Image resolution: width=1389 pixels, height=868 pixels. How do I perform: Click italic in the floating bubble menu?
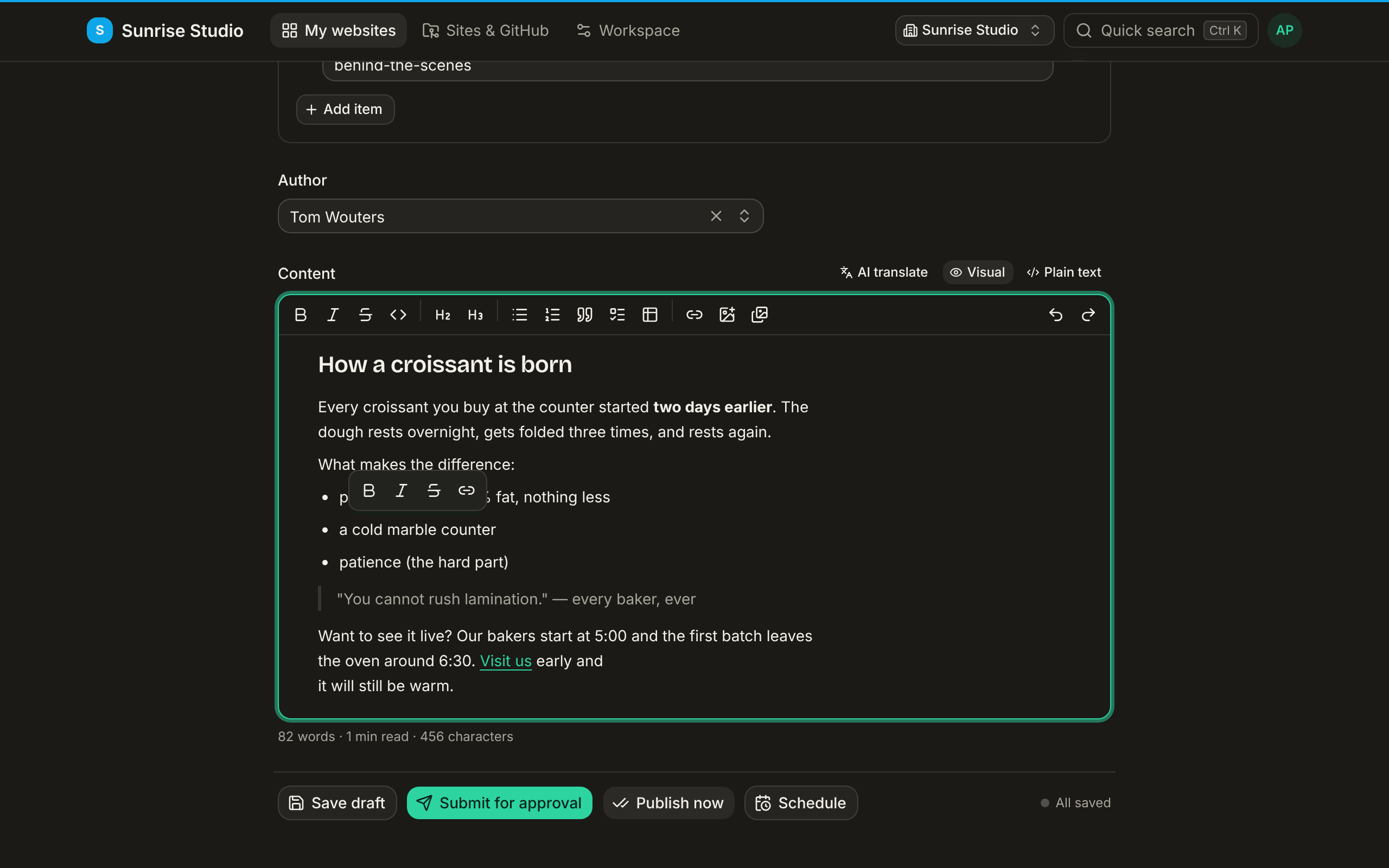(402, 491)
